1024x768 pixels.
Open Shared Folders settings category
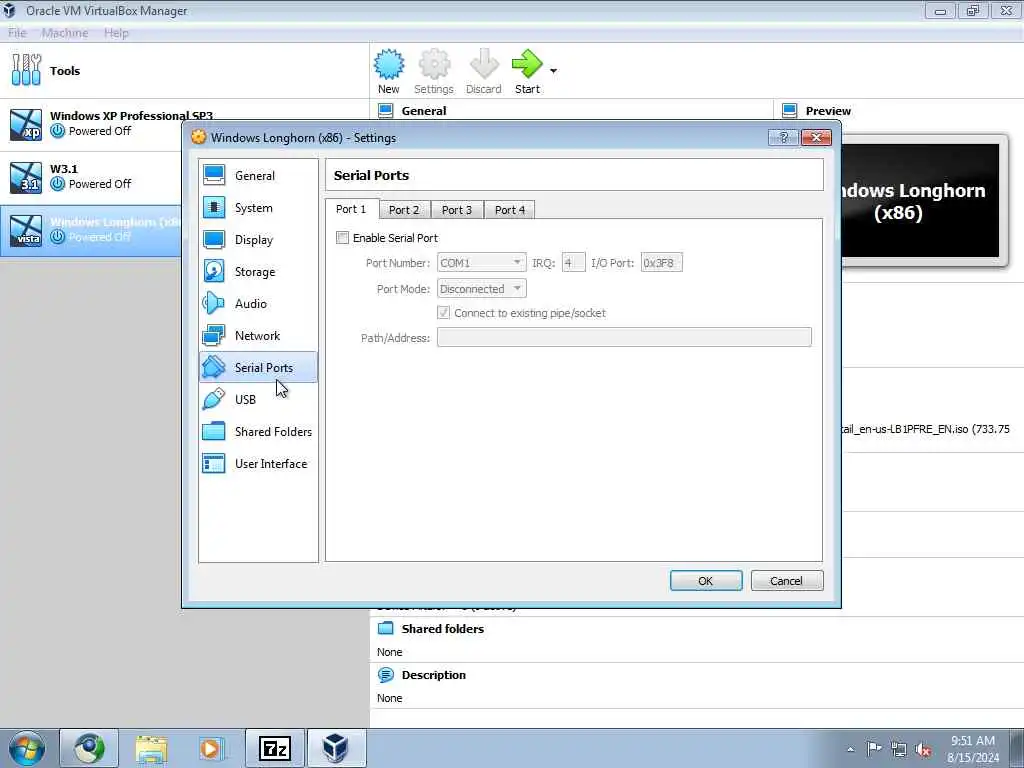point(258,432)
